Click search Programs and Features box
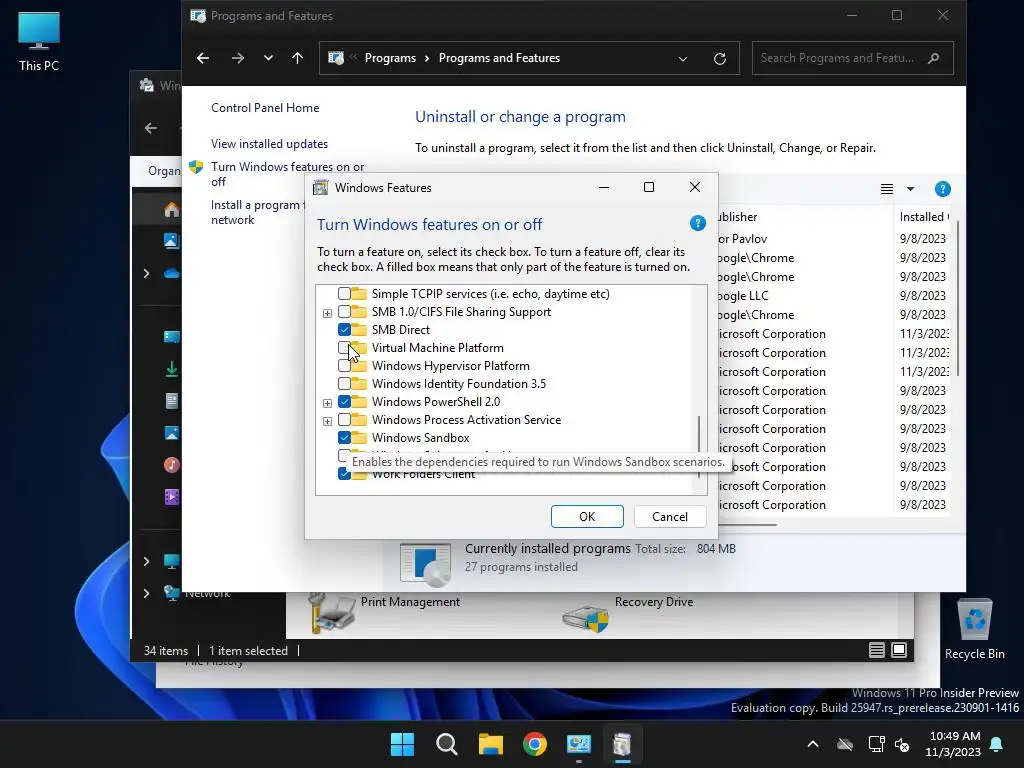Screen dimensions: 1024x768 852,58
